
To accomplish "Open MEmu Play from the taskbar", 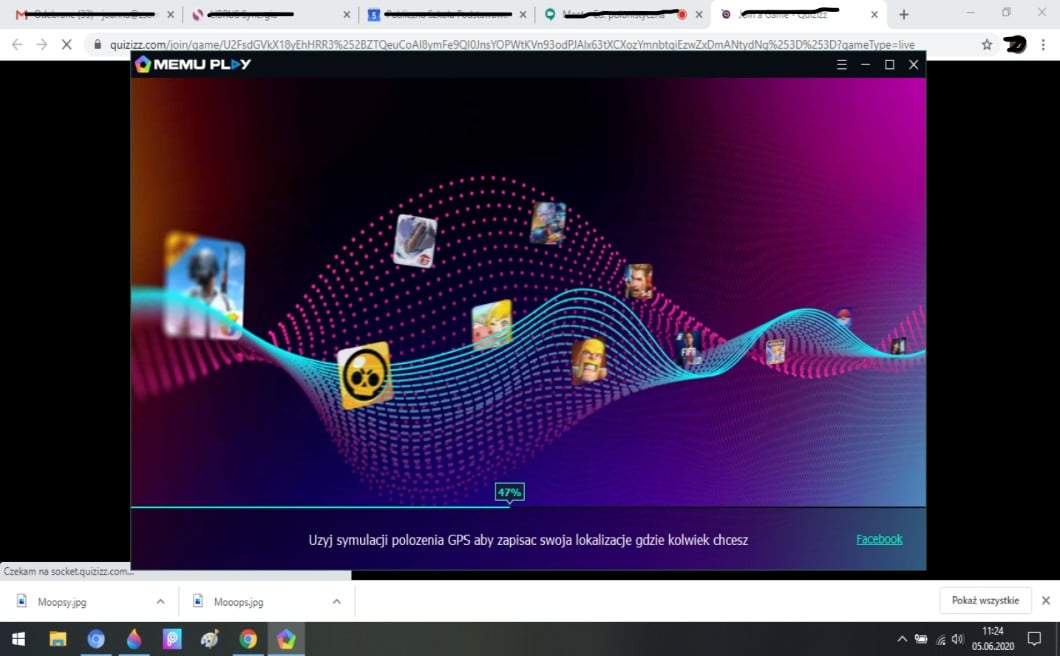I will 286,639.
